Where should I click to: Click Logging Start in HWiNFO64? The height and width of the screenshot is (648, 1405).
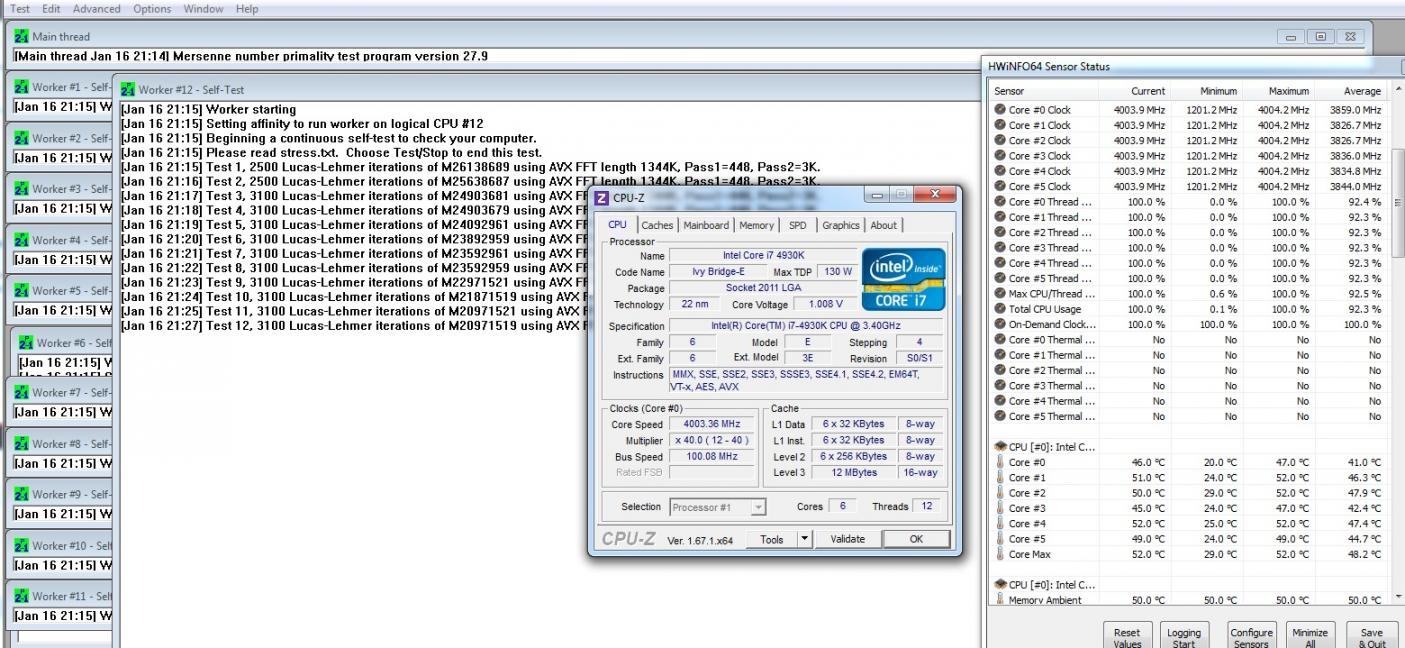pyautogui.click(x=1184, y=638)
